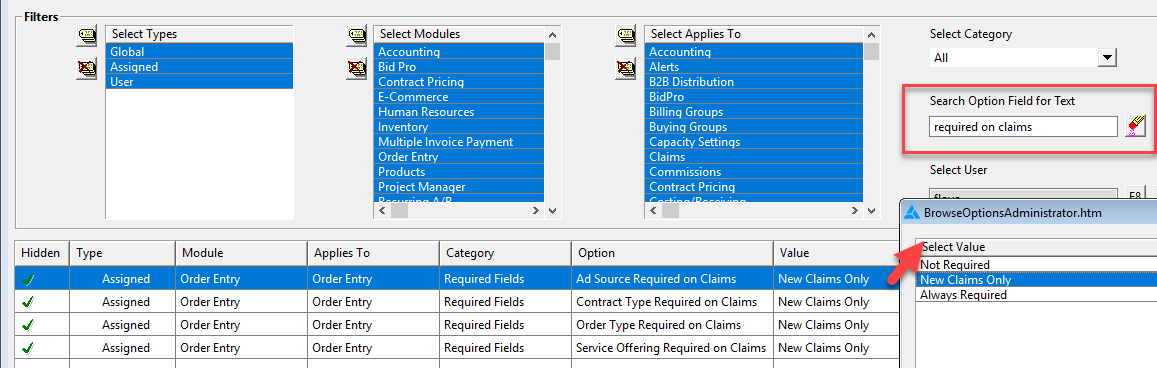1157x368 pixels.
Task: Select B2B Distribution in Applies To list
Action: (x=753, y=82)
